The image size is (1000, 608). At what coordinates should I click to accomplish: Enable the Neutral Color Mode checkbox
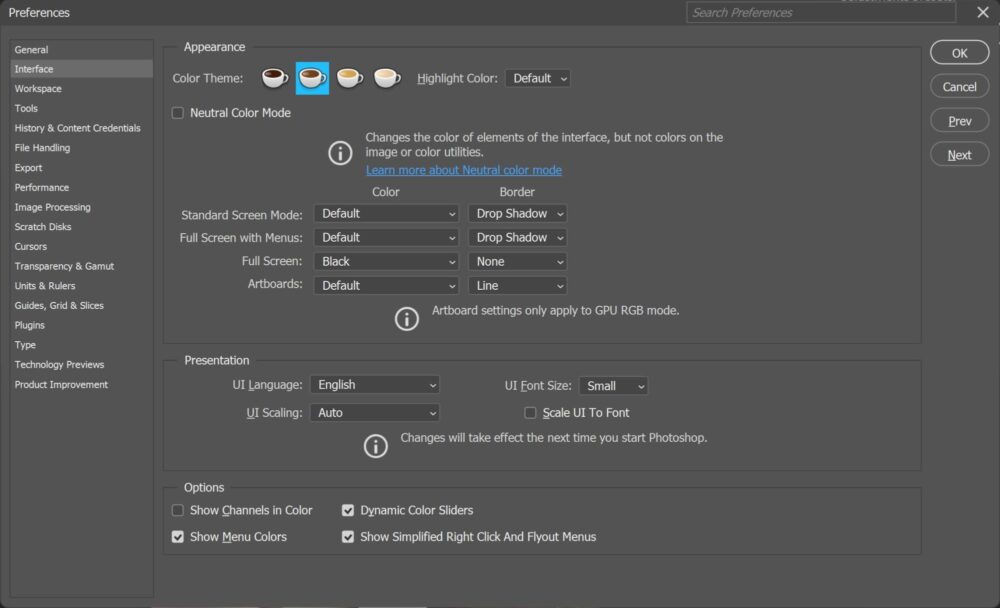[178, 113]
